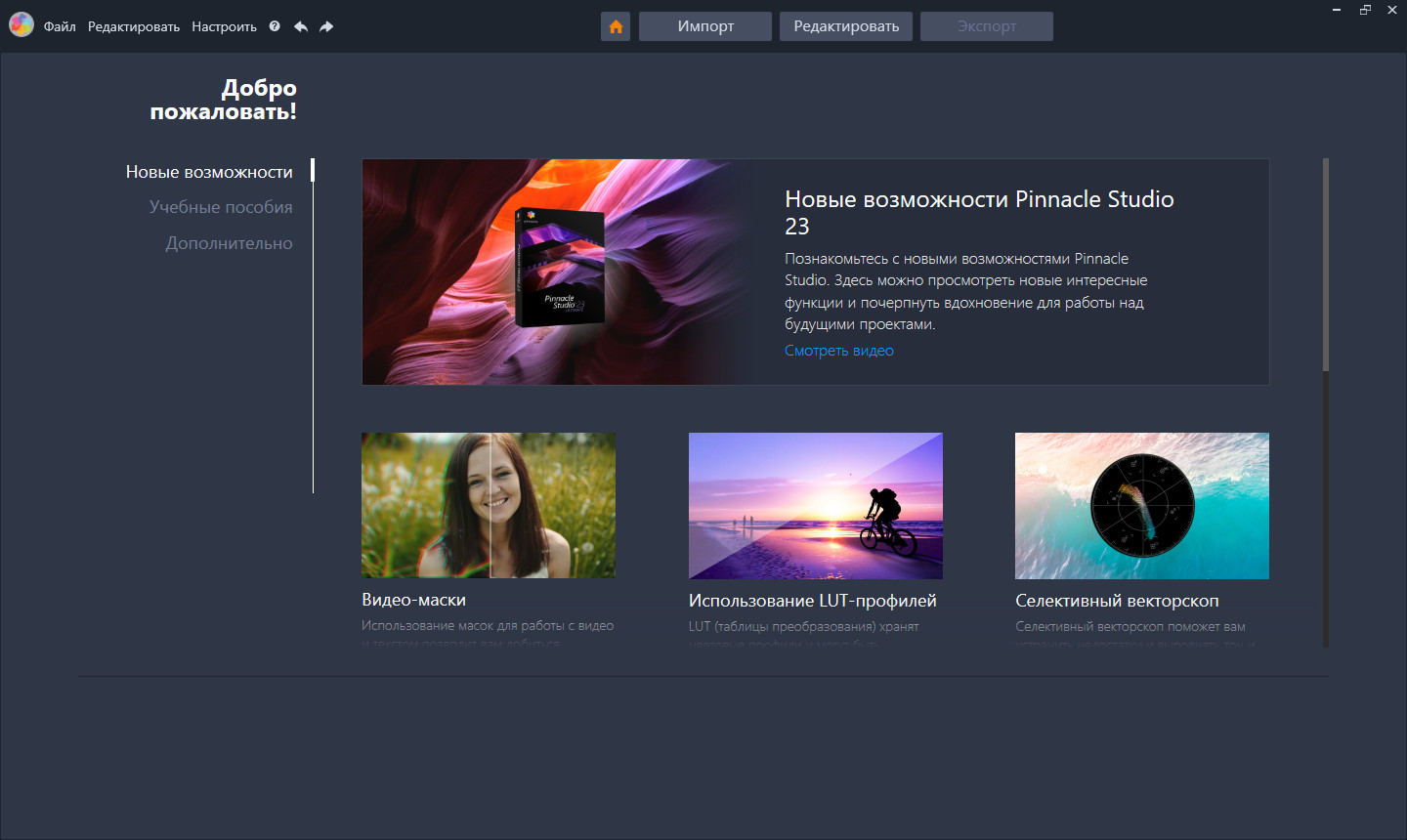Click the Селективный векторскоп title
This screenshot has height=840, width=1407.
point(1117,601)
